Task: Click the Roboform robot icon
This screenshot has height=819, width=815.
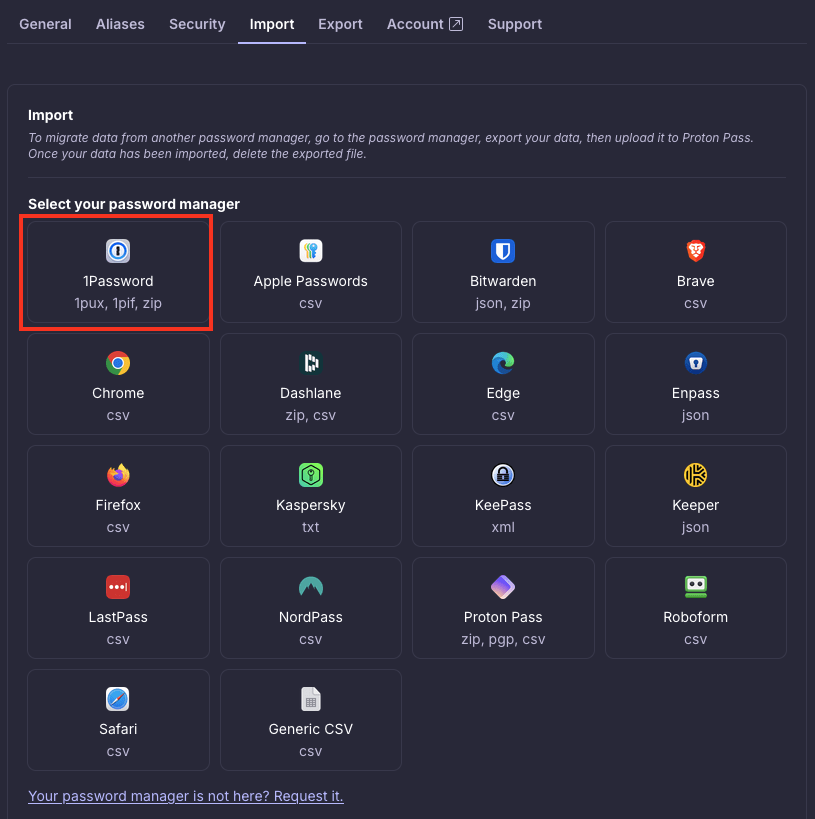Action: pyautogui.click(x=695, y=587)
